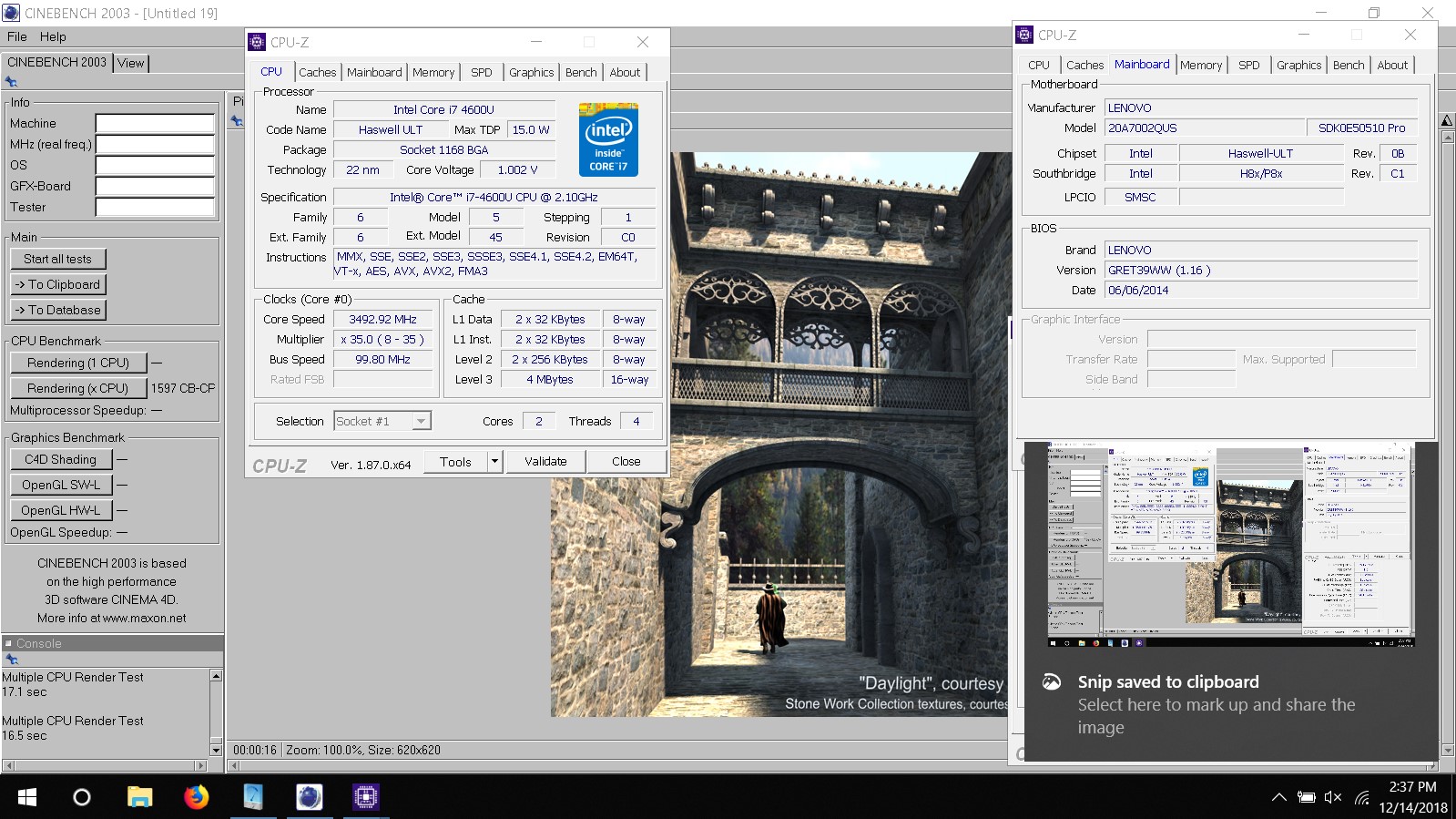Open the SPD tab in left CPU-Z window
Image resolution: width=1456 pixels, height=819 pixels.
[482, 72]
